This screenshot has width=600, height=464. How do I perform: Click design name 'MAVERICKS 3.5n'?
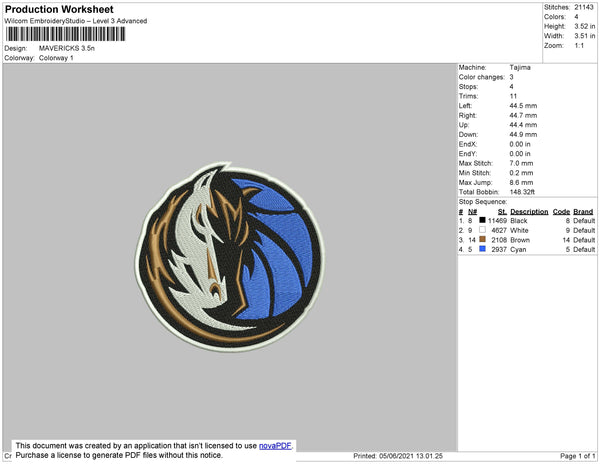coord(67,49)
